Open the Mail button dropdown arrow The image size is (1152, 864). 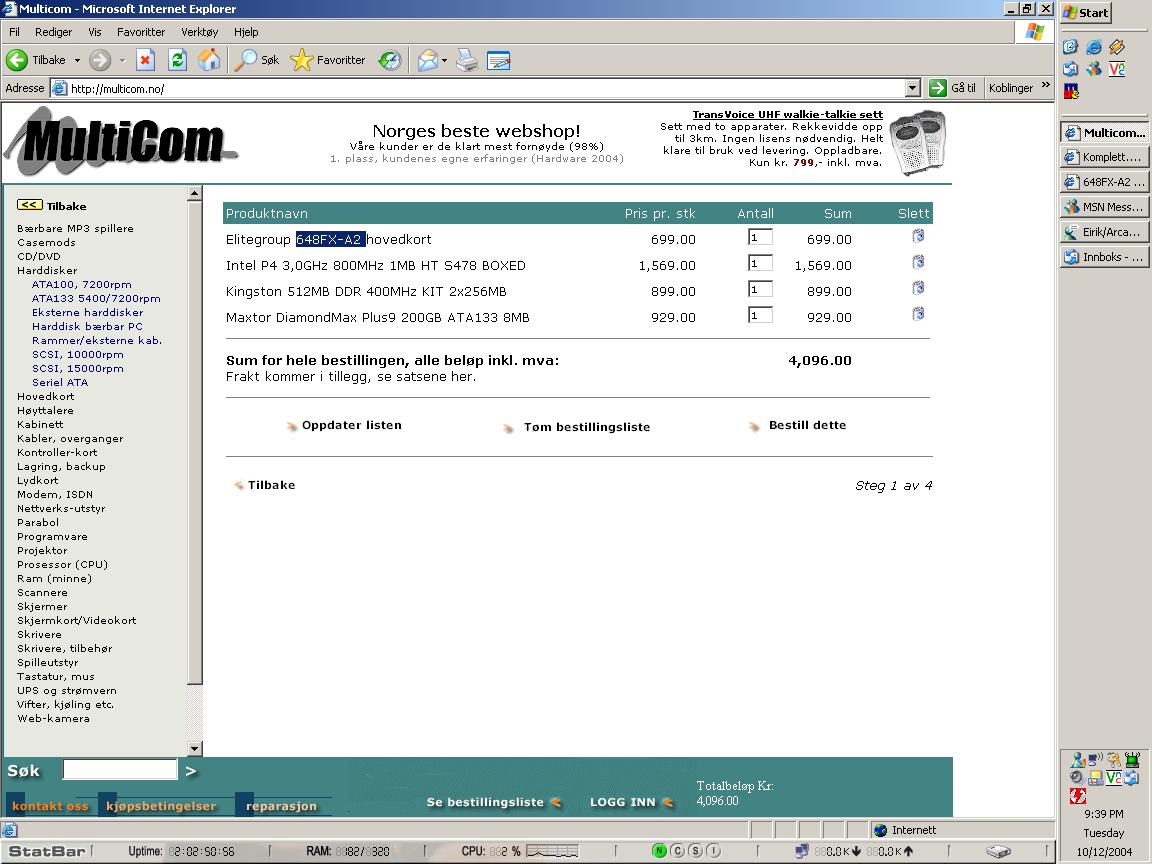pos(444,60)
